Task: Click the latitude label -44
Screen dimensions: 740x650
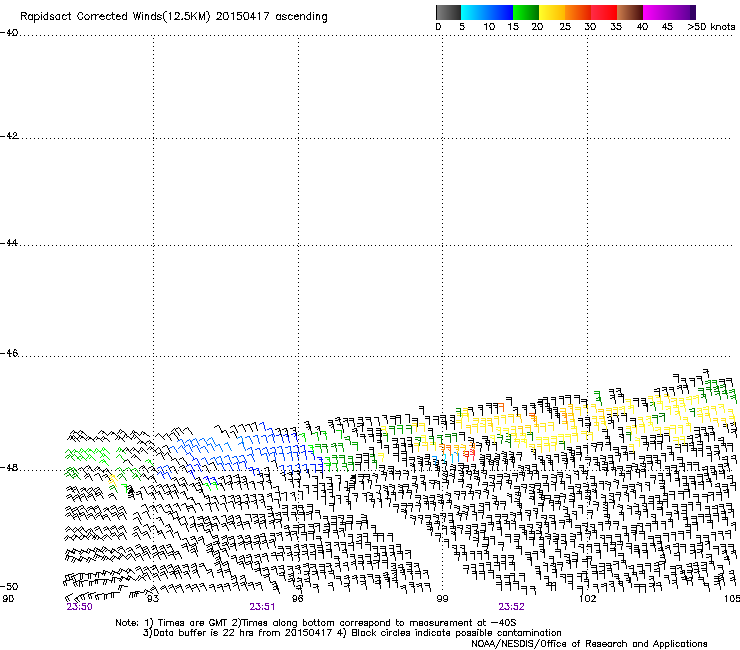Action: [9, 243]
